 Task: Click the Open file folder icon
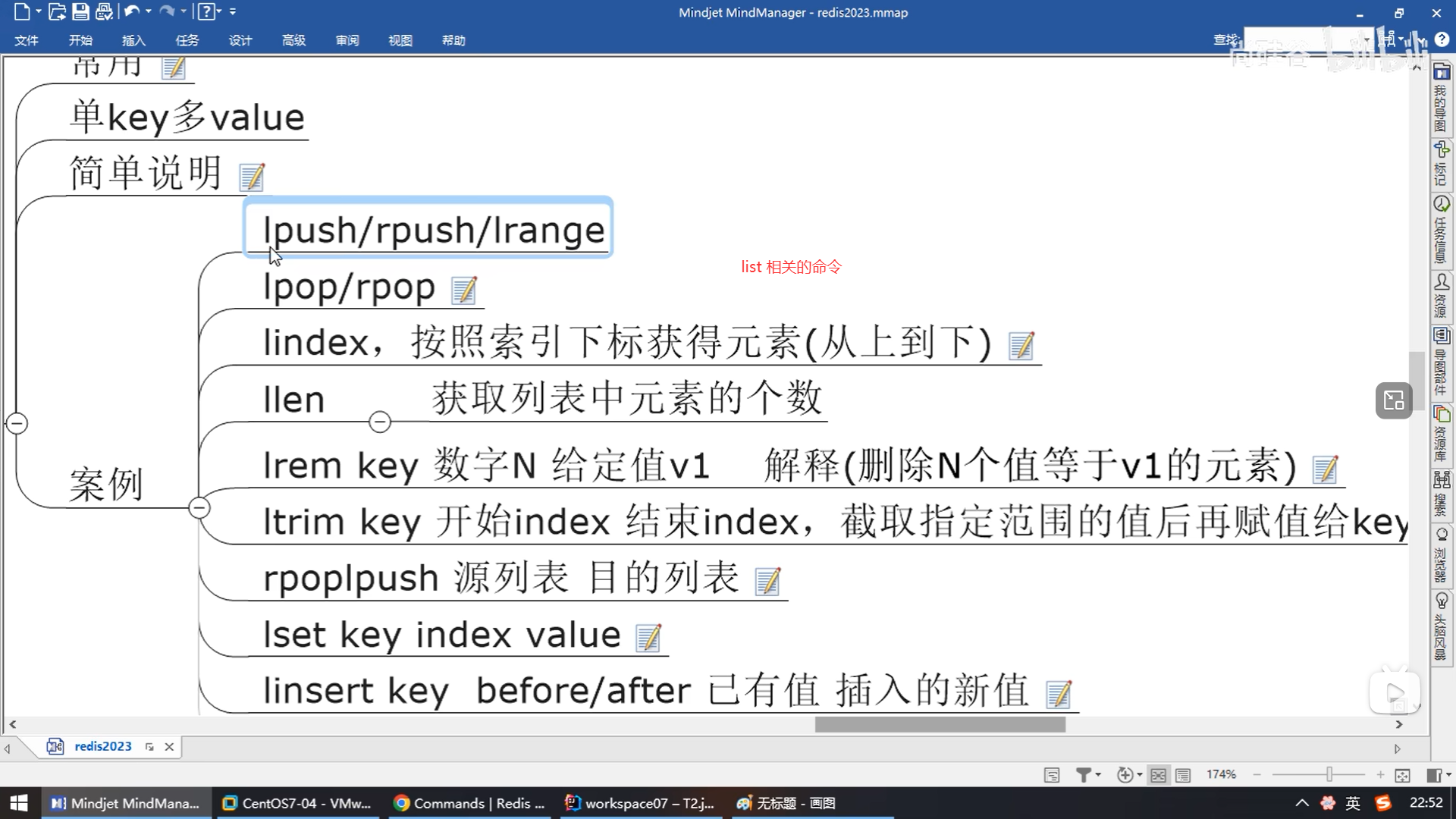(x=56, y=11)
